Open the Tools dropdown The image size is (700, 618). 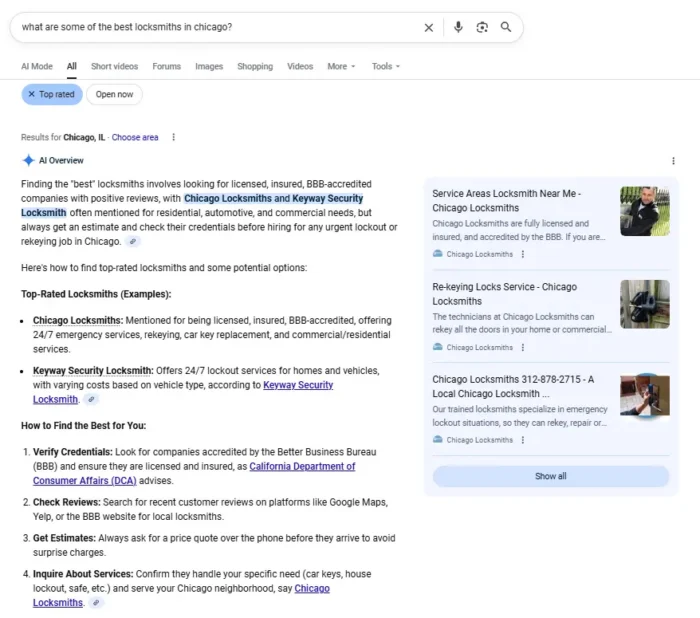(x=385, y=66)
